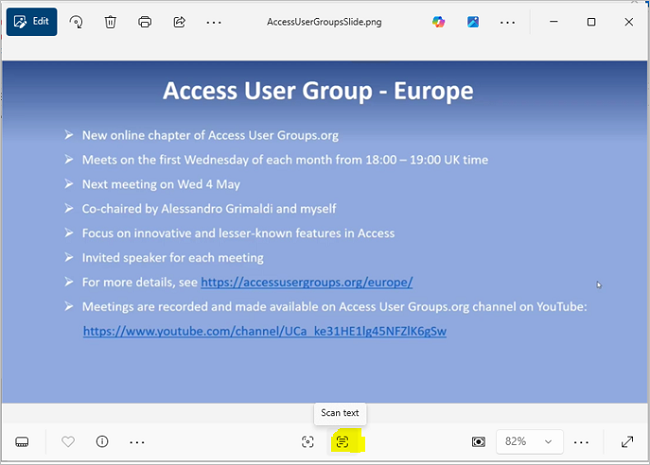This screenshot has height=465, width=650.
Task: Click the line about Alessandro Grimaldi co-chairing
Action: (x=209, y=209)
